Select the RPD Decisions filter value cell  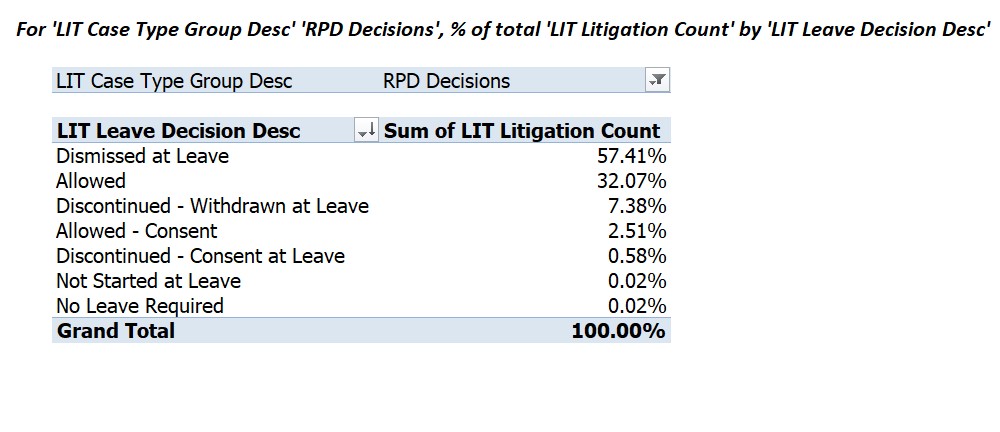[446, 81]
